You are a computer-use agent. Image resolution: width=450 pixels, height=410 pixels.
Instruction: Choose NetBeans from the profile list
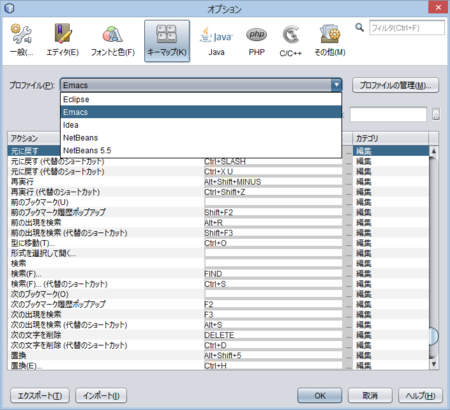click(201, 138)
